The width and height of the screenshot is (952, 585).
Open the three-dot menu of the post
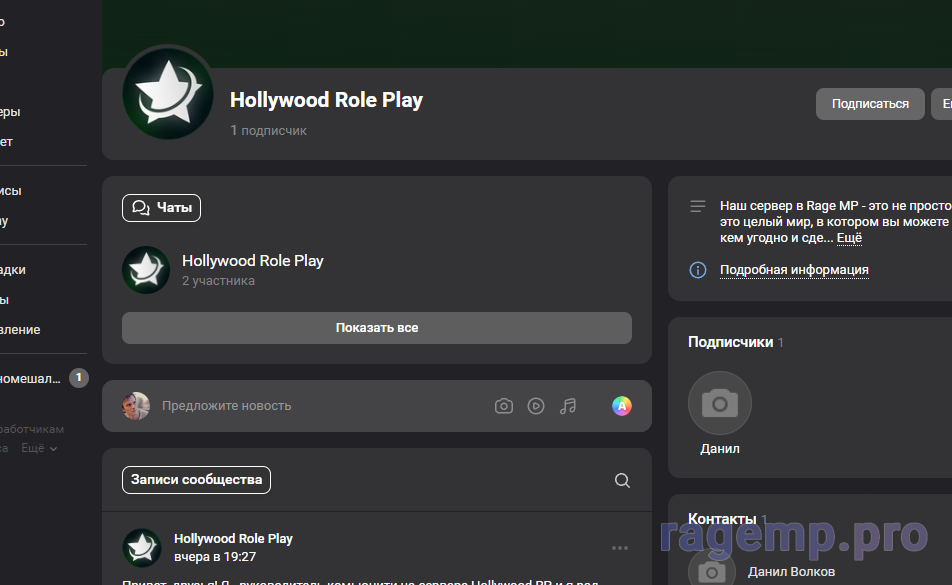coord(620,548)
